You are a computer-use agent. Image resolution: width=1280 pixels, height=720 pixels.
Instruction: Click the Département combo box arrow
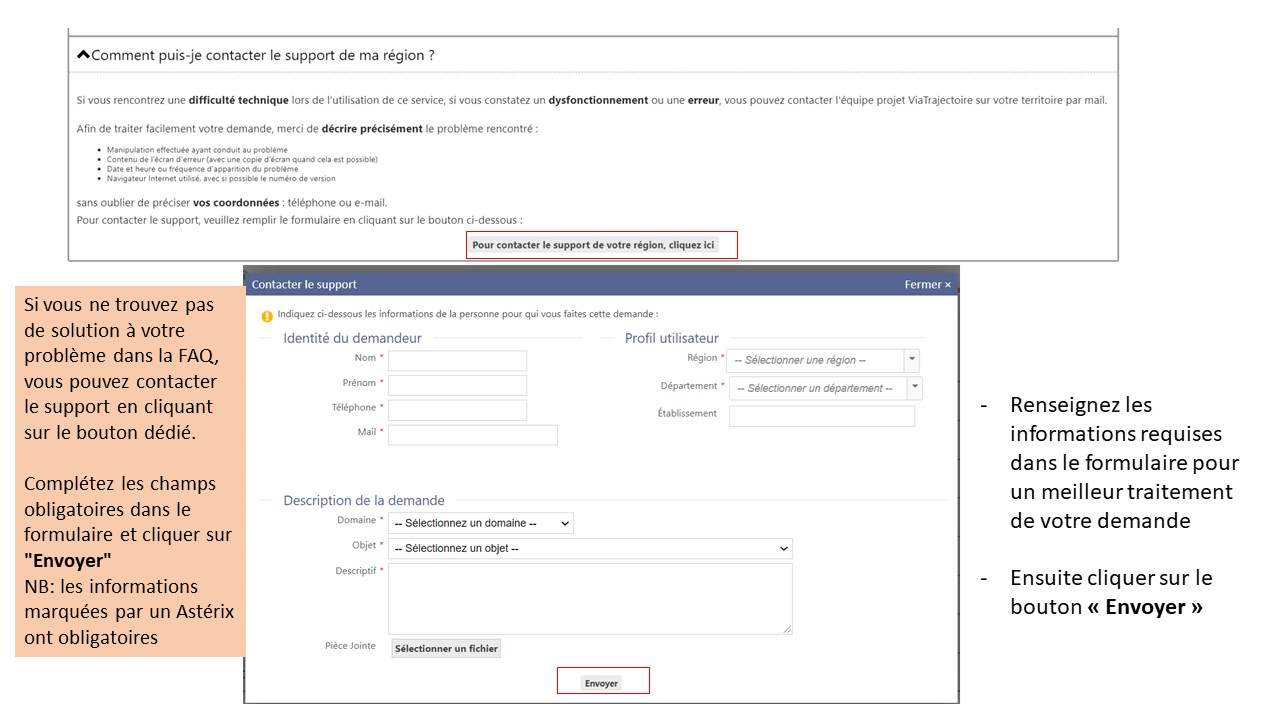pyautogui.click(x=915, y=388)
